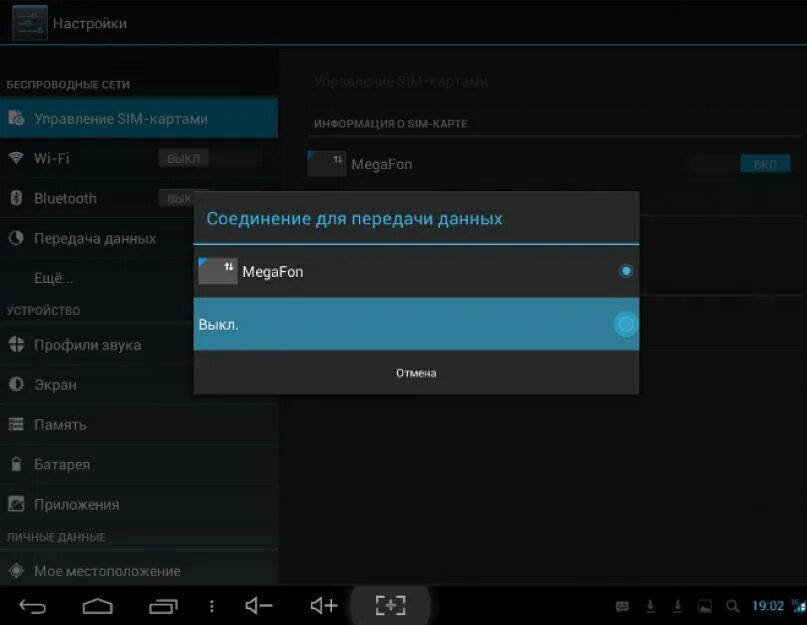Open the Приложения settings entry

(139, 505)
